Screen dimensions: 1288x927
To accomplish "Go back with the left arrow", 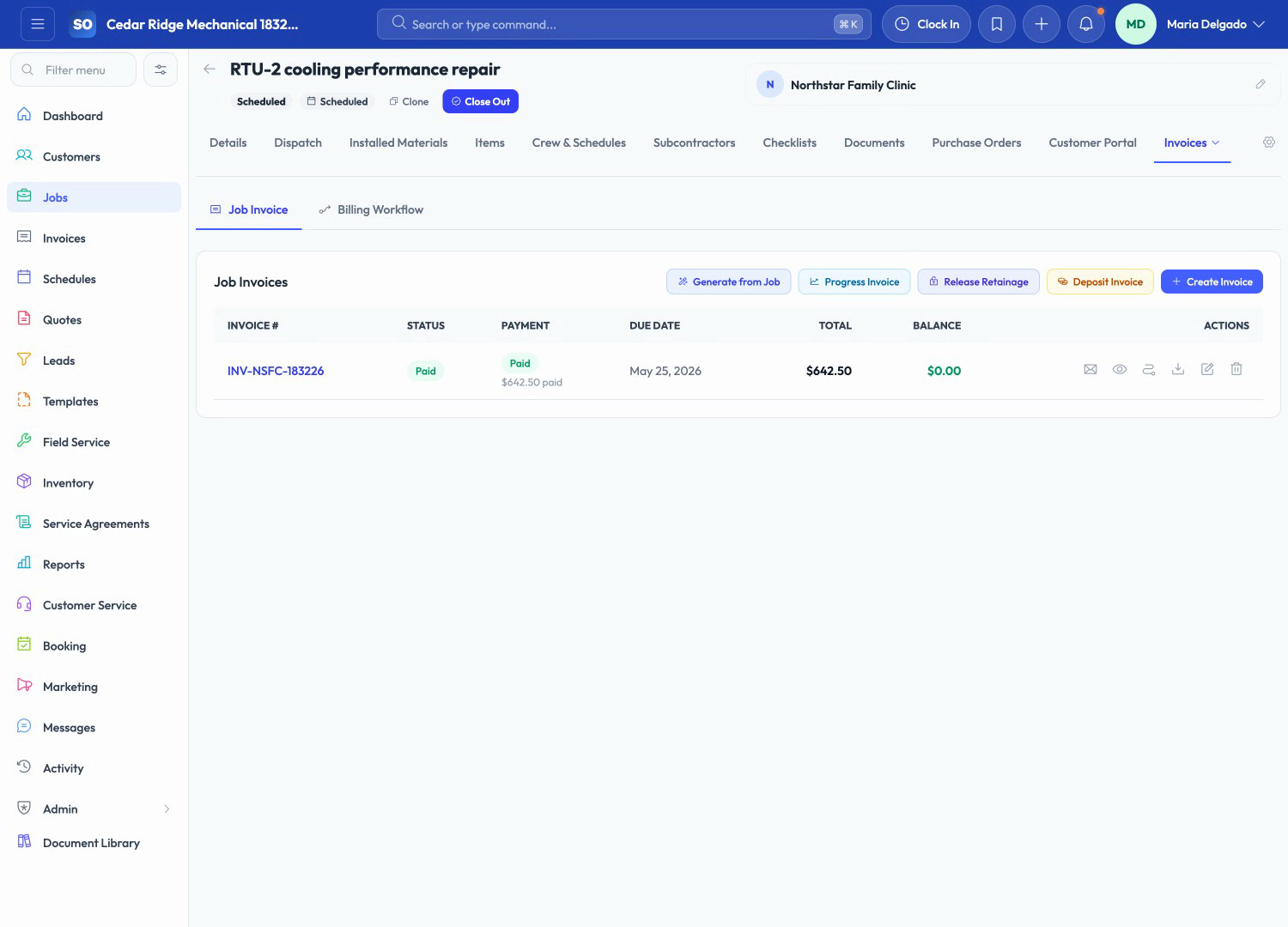I will tap(210, 69).
